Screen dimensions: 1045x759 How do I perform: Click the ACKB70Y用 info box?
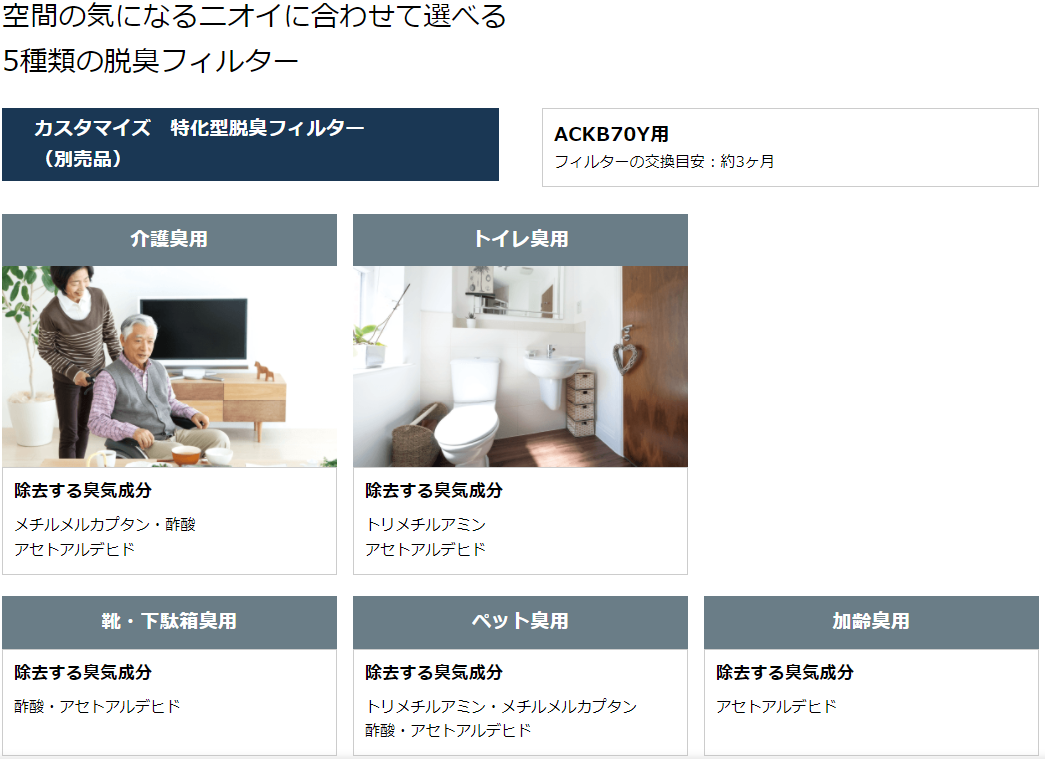[x=790, y=147]
